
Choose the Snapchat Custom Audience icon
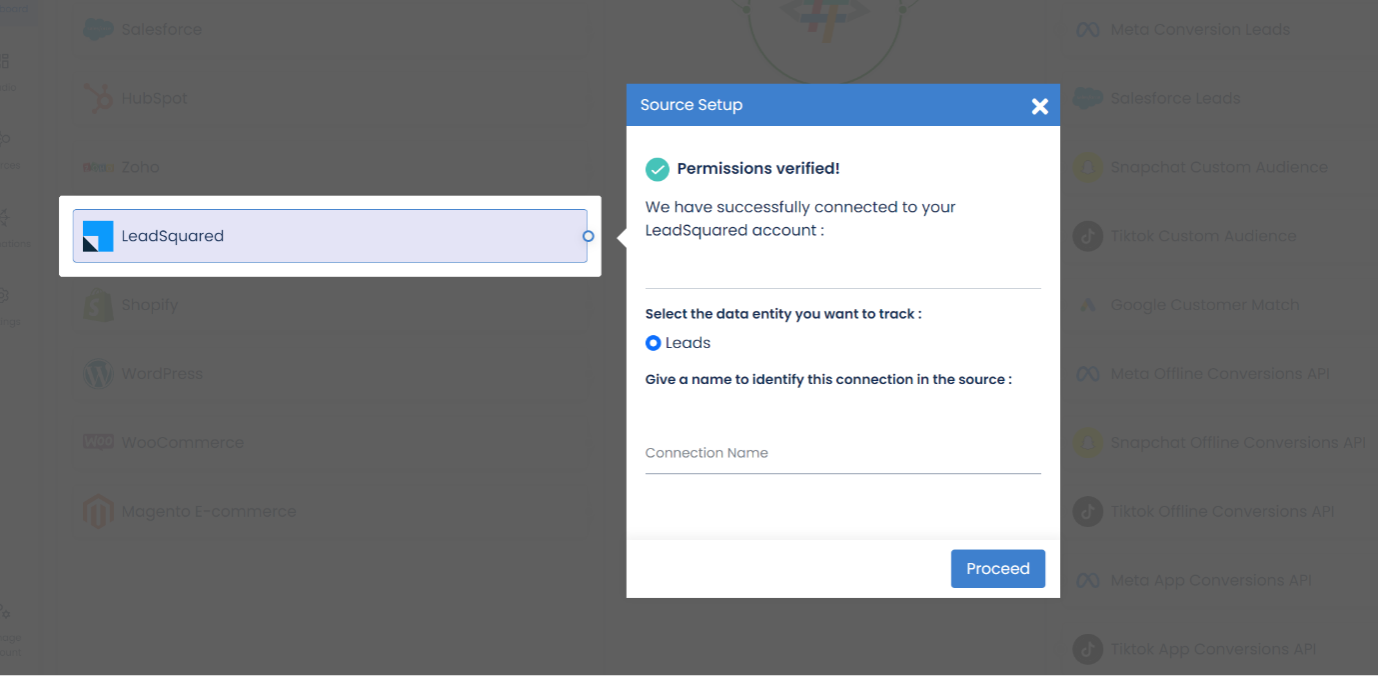click(1088, 167)
